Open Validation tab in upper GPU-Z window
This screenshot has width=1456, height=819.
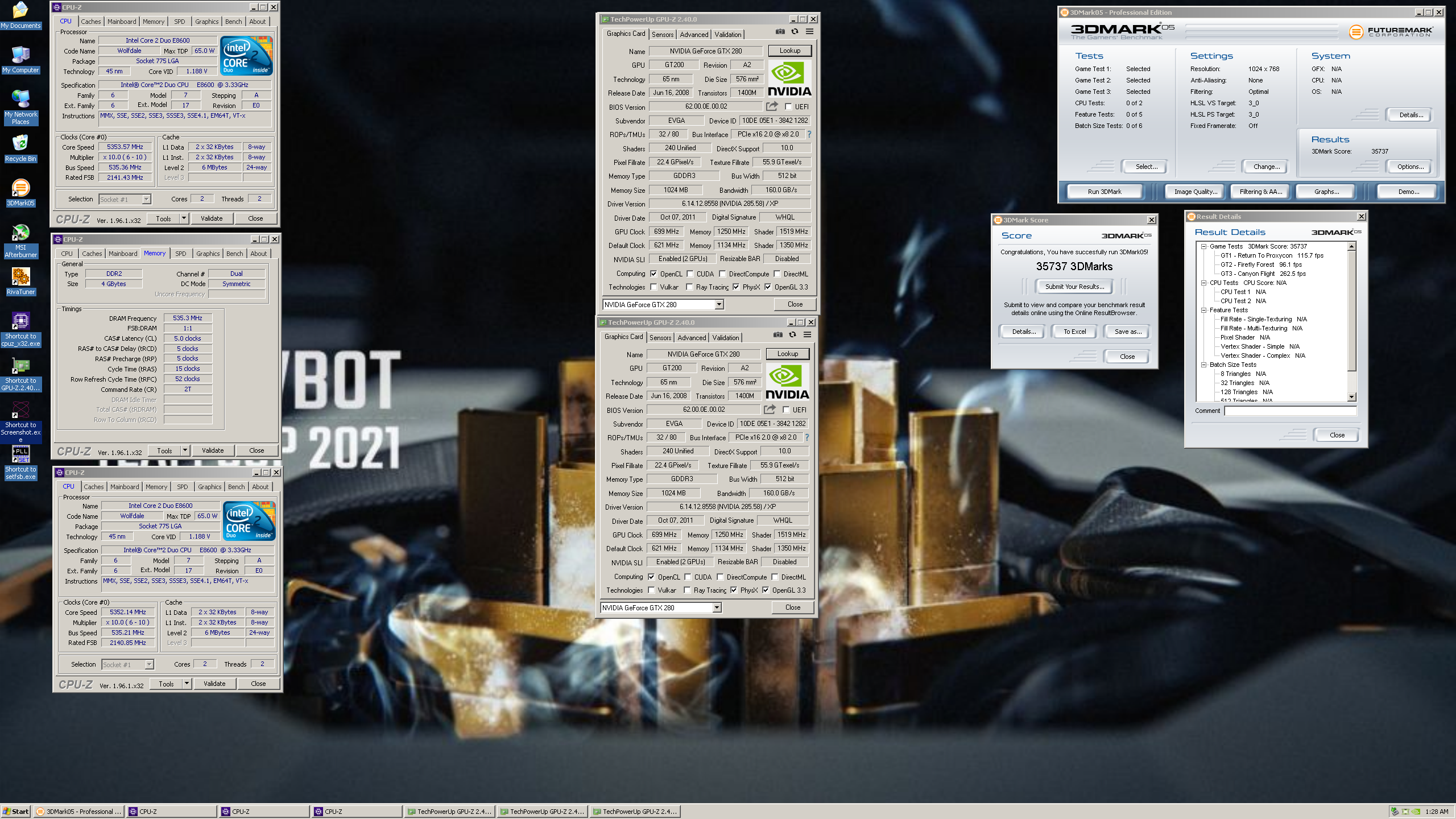tap(728, 35)
